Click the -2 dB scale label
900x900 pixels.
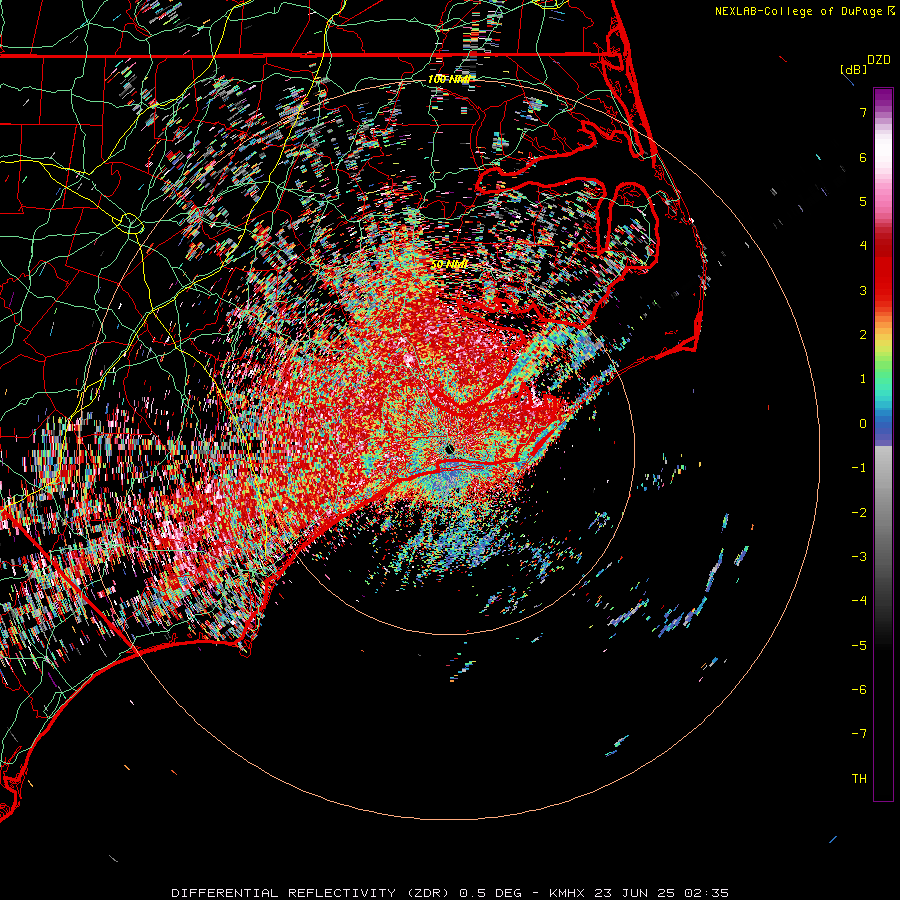(859, 513)
